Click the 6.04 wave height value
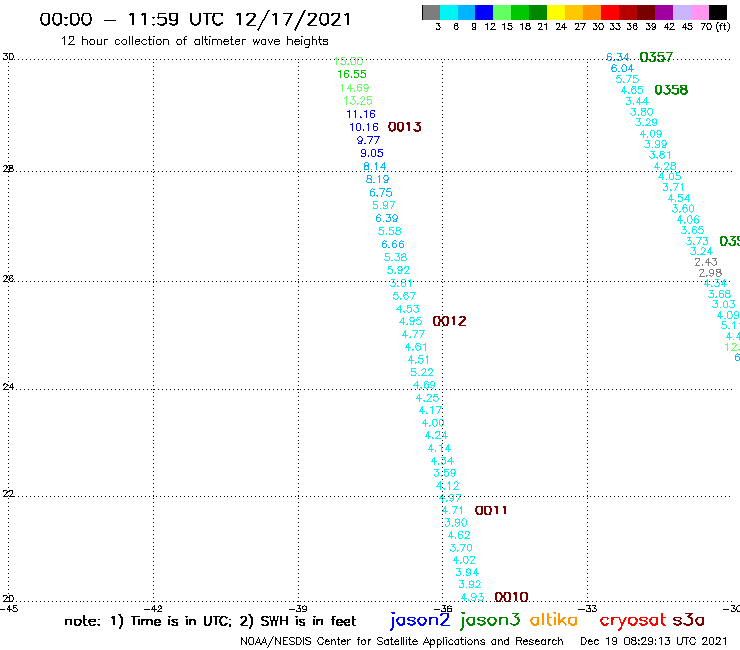The width and height of the screenshot is (740, 650). [x=622, y=68]
